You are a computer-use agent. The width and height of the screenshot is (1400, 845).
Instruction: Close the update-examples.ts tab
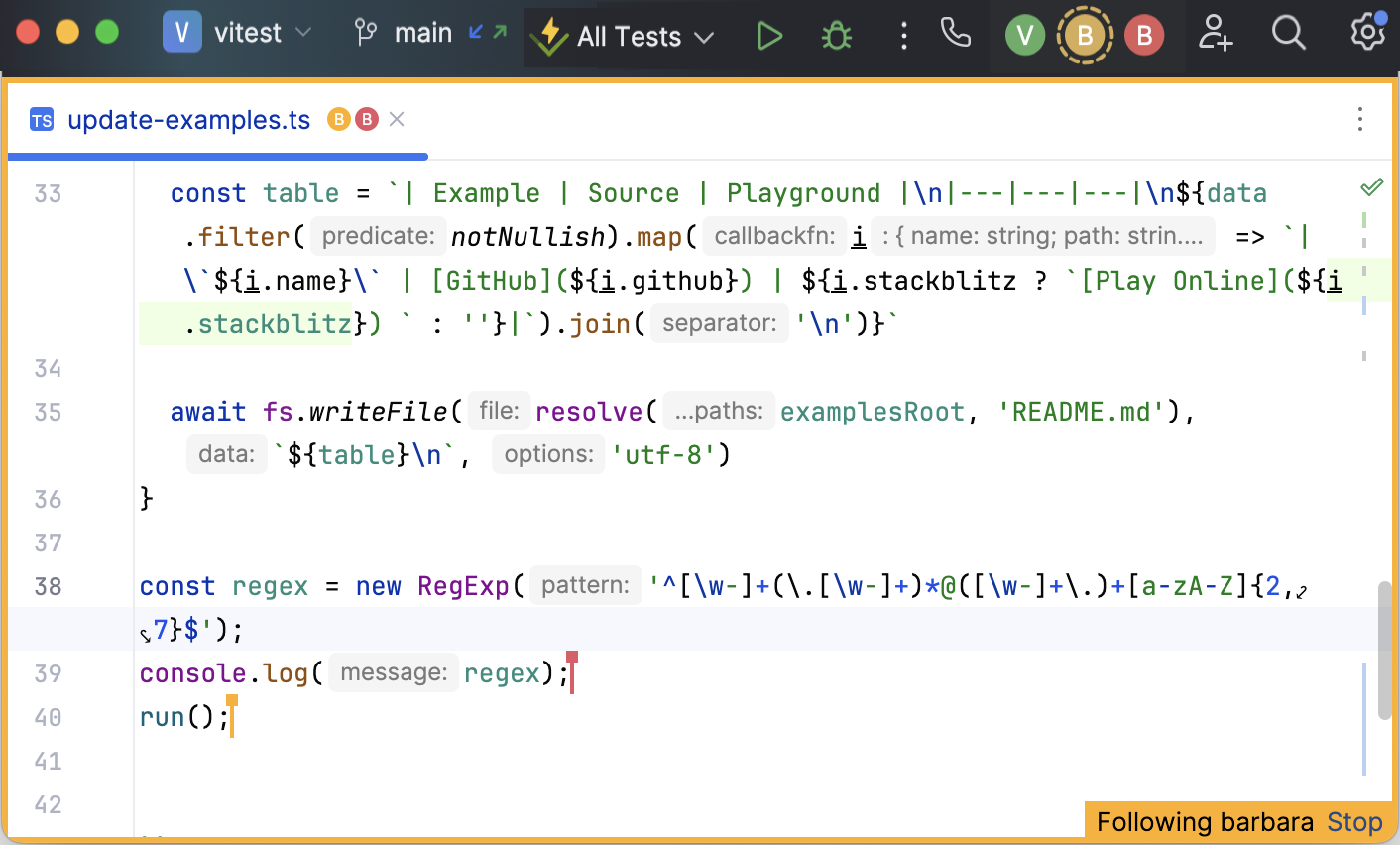tap(397, 120)
